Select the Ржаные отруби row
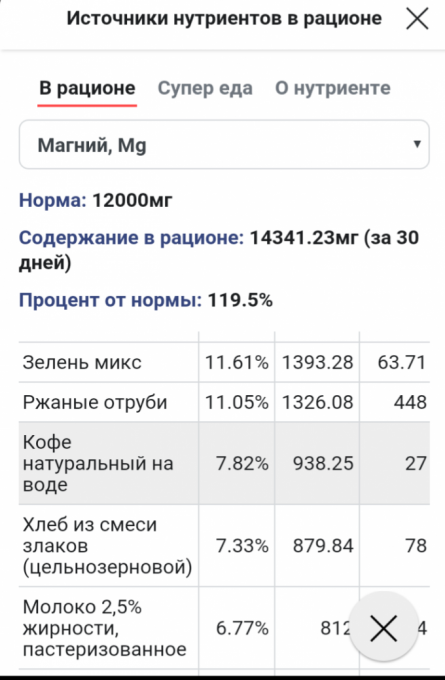Viewport: 445px width, 680px height. [x=224, y=402]
